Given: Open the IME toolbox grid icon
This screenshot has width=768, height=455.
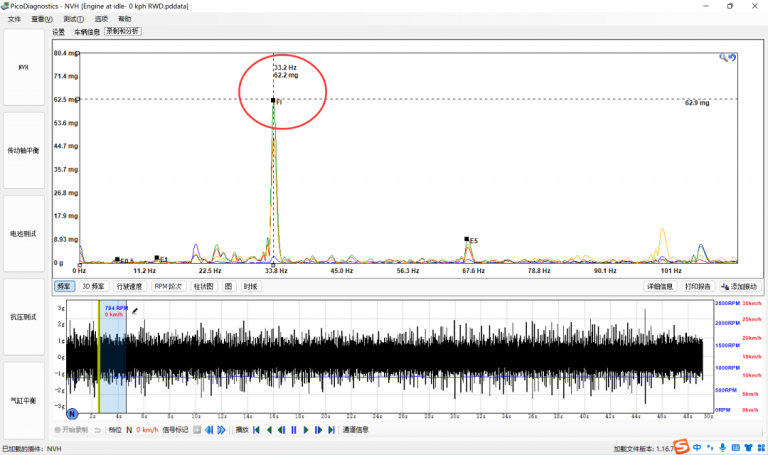Looking at the screenshot, I should coord(761,448).
